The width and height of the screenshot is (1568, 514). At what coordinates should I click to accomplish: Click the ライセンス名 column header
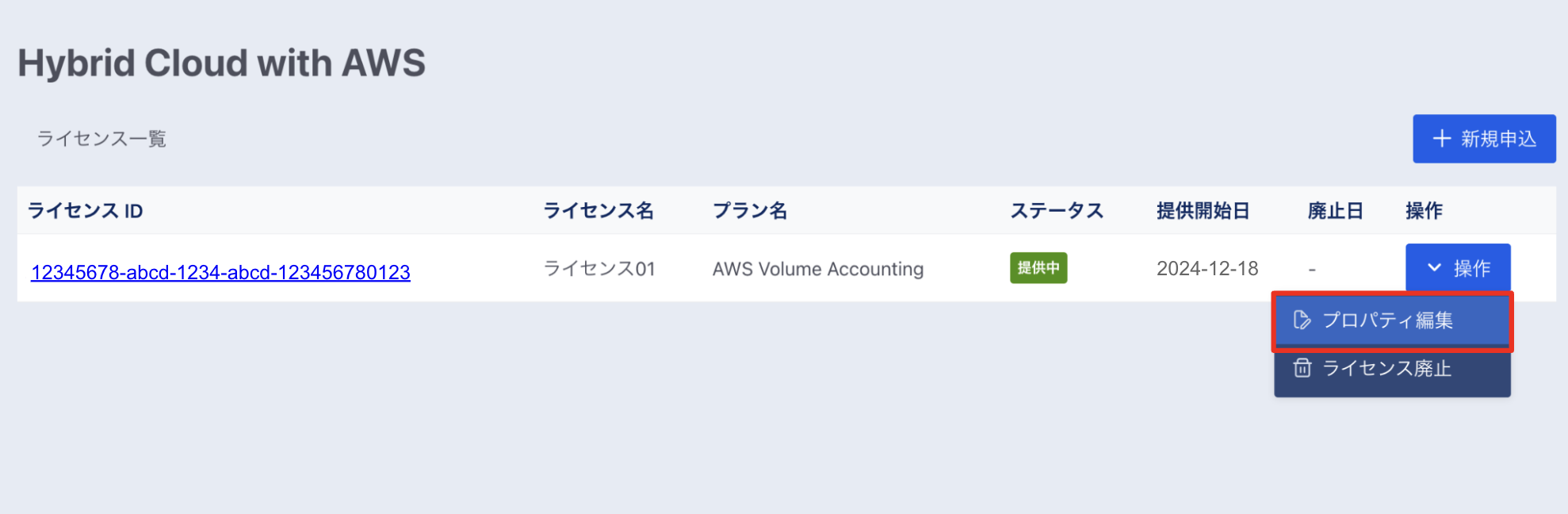(599, 211)
